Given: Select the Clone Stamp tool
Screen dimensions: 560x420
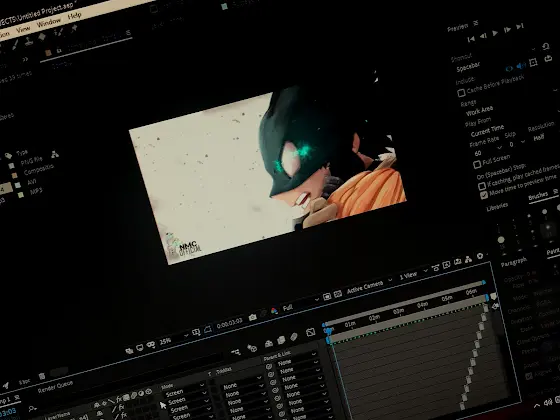Looking at the screenshot, I should [29, 41].
